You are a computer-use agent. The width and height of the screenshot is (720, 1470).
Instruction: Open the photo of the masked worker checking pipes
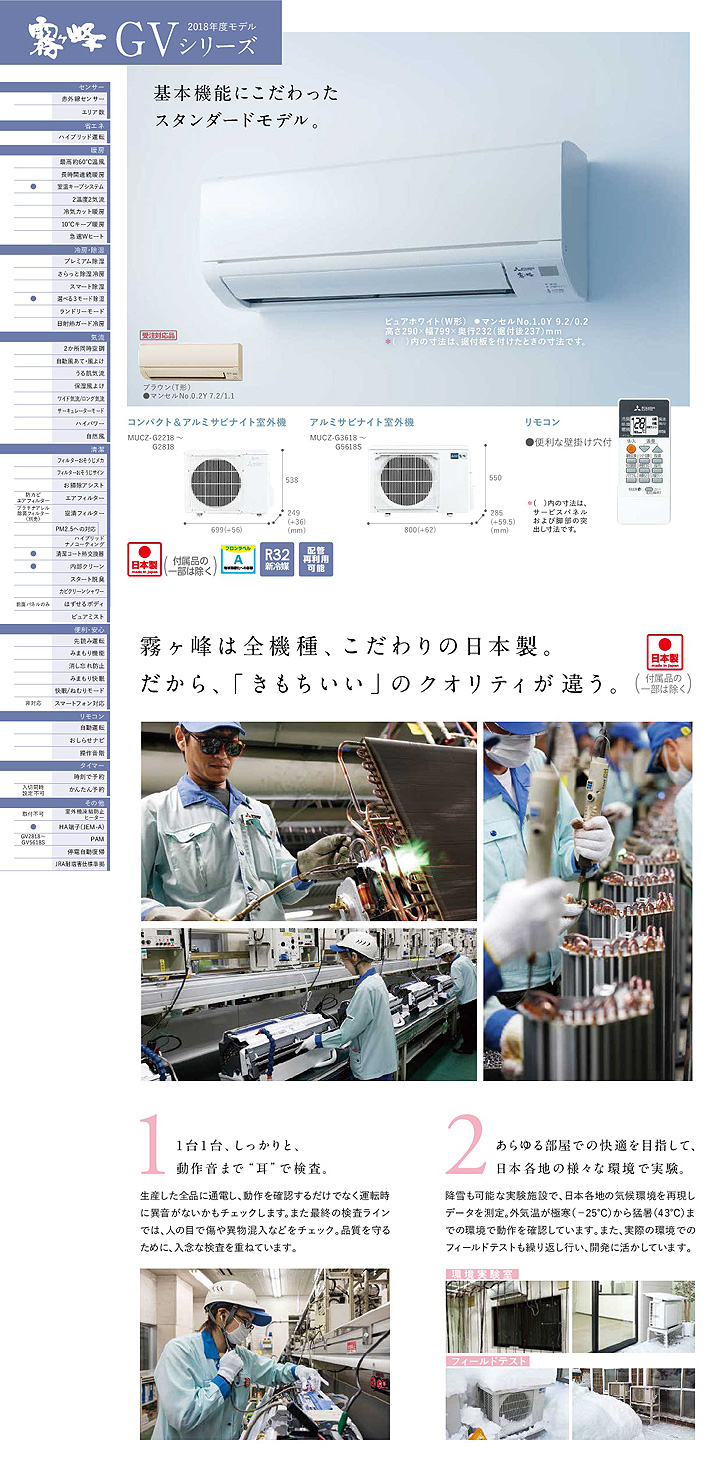pos(587,901)
